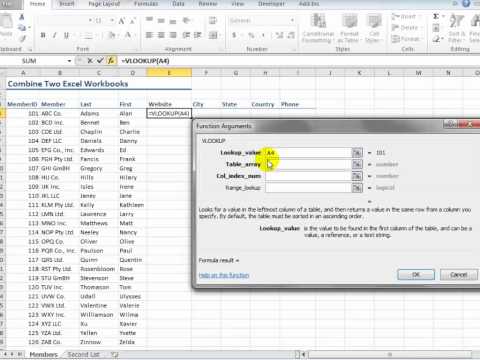
Task: Click into the Range_lookup input field
Action: [308, 188]
